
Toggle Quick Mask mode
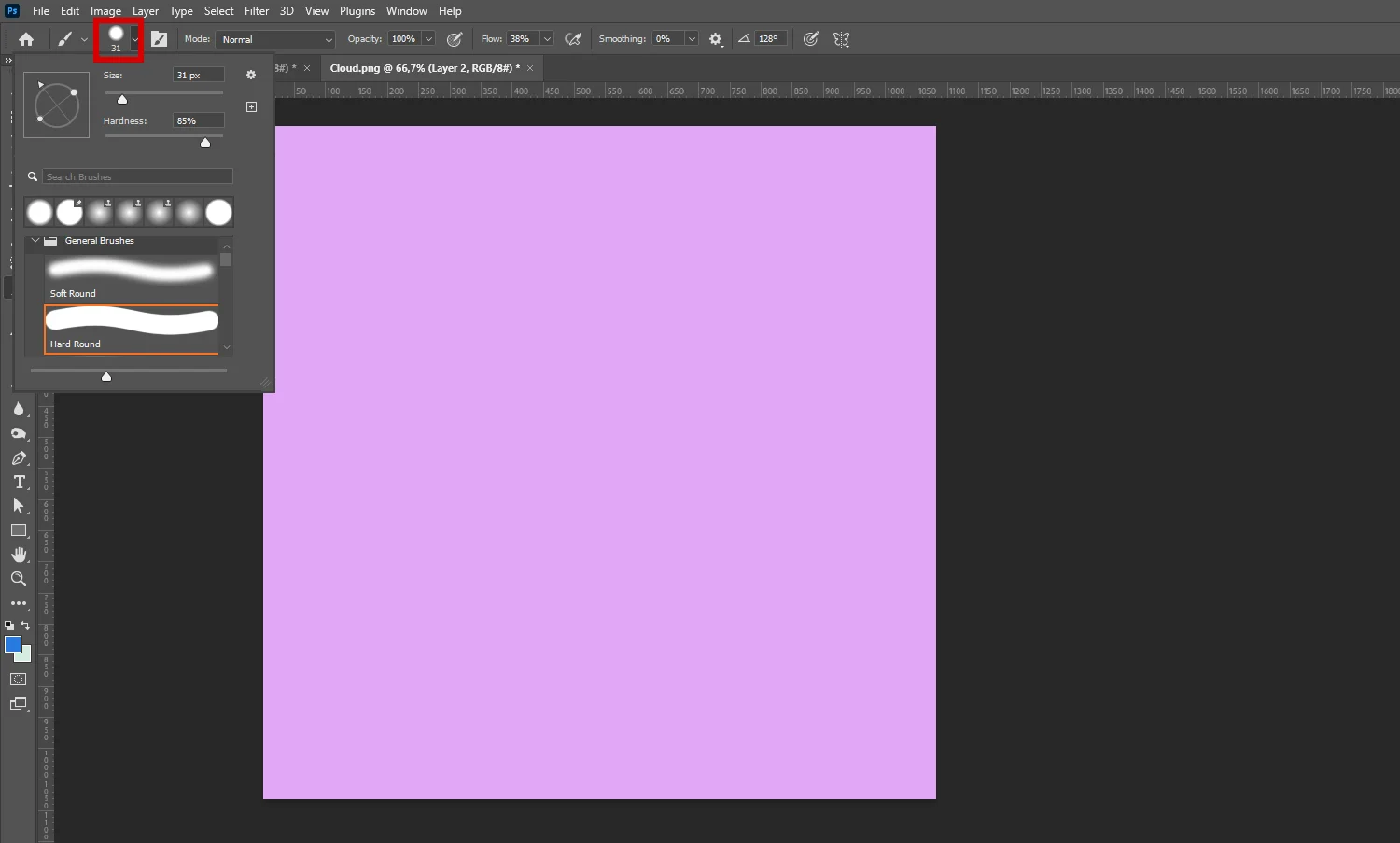(19, 679)
